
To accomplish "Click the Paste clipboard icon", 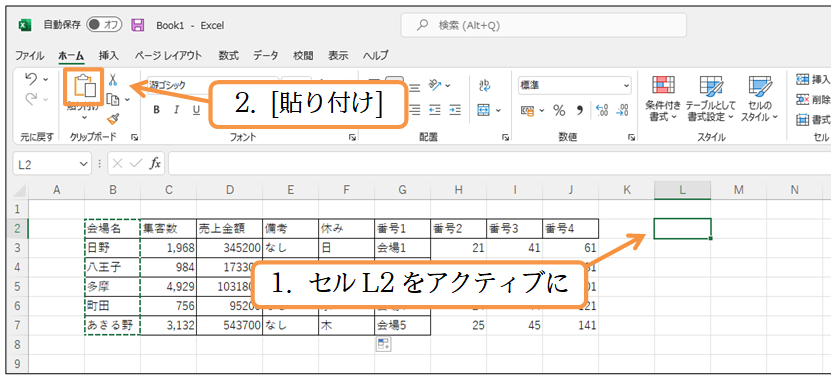I will pyautogui.click(x=84, y=85).
